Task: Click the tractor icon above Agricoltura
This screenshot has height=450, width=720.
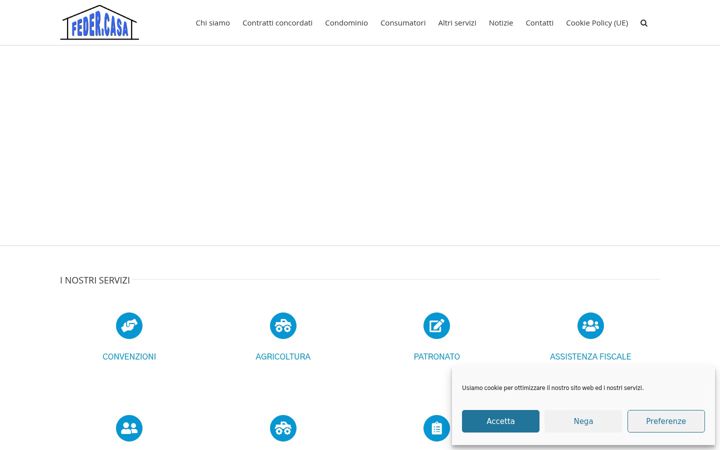Action: click(283, 326)
